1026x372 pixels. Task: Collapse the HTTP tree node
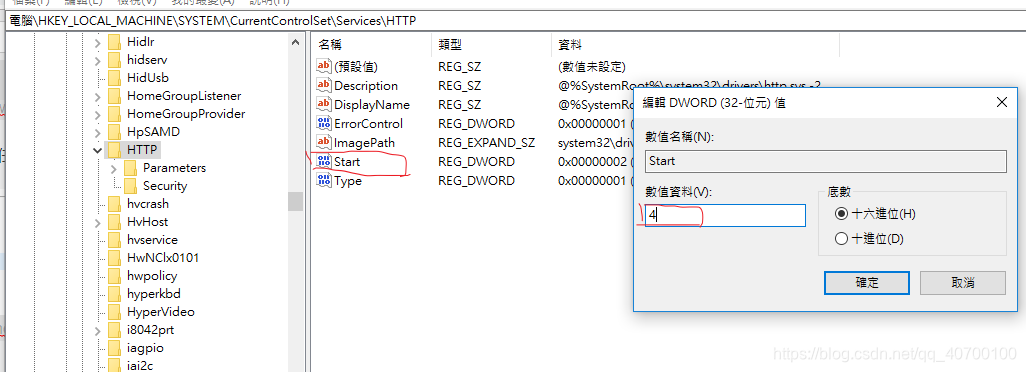(x=97, y=150)
